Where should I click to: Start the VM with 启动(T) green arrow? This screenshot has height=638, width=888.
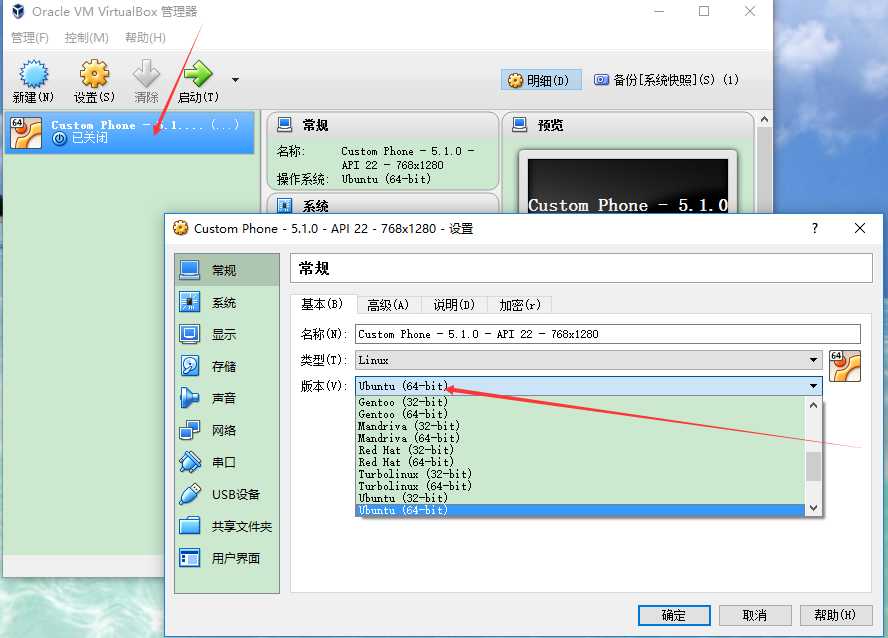198,74
